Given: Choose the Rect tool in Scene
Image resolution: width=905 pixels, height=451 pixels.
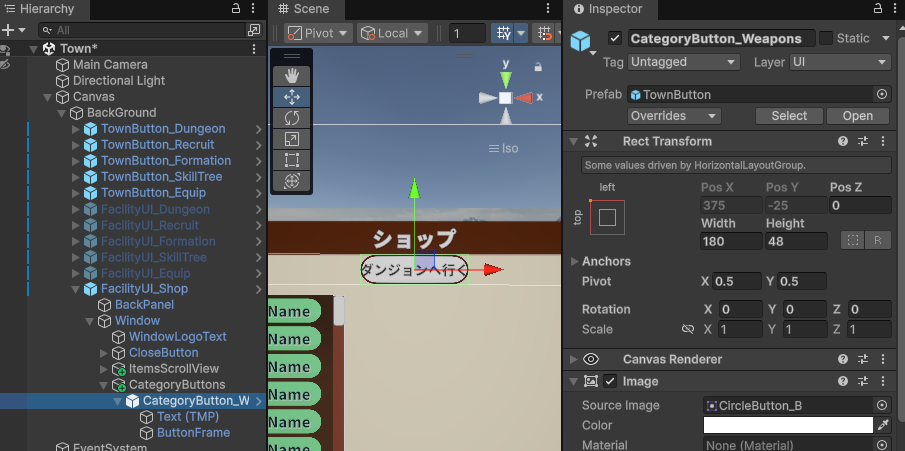Looking at the screenshot, I should [x=292, y=160].
